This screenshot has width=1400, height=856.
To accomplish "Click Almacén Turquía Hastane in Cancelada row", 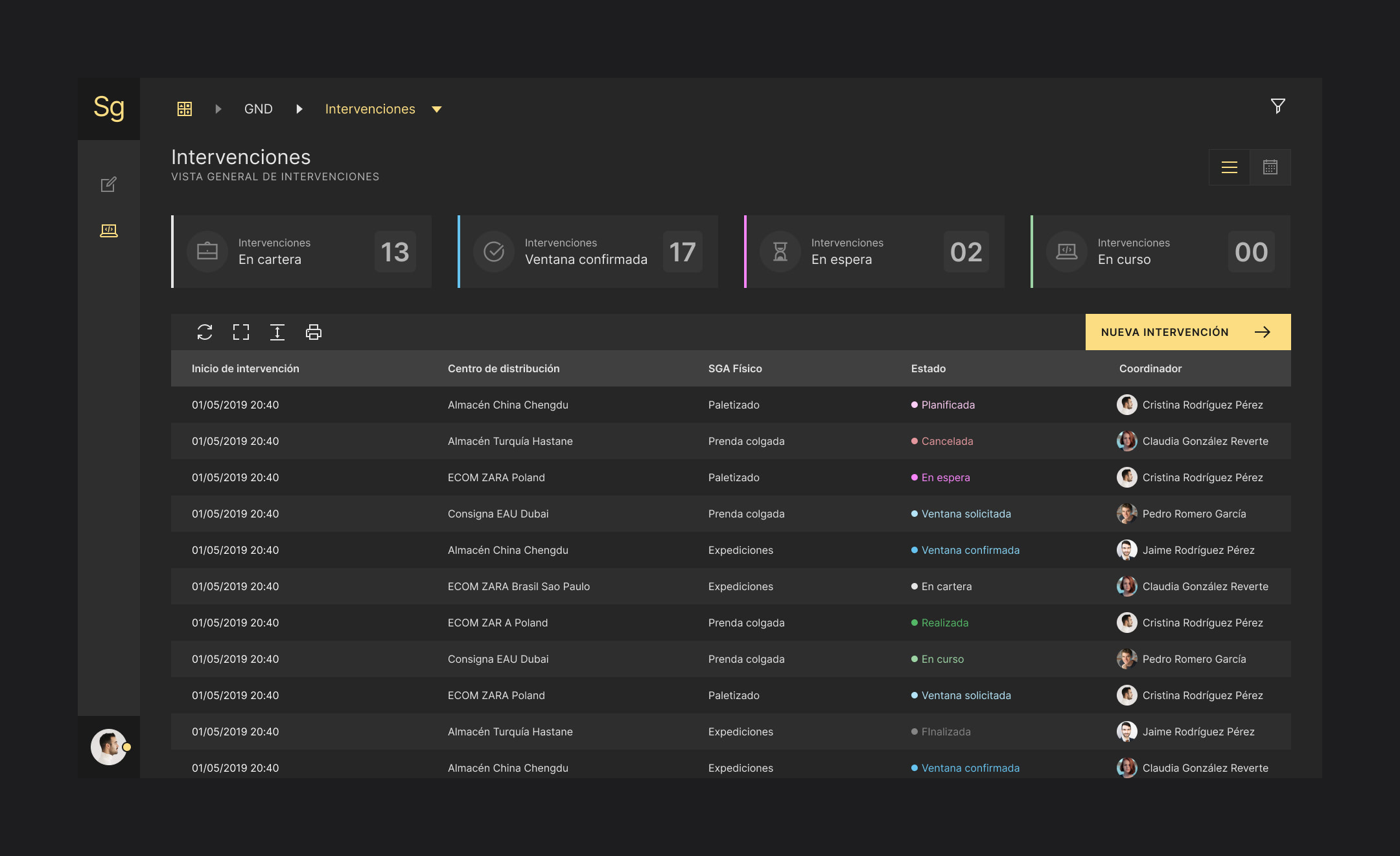I will (510, 441).
